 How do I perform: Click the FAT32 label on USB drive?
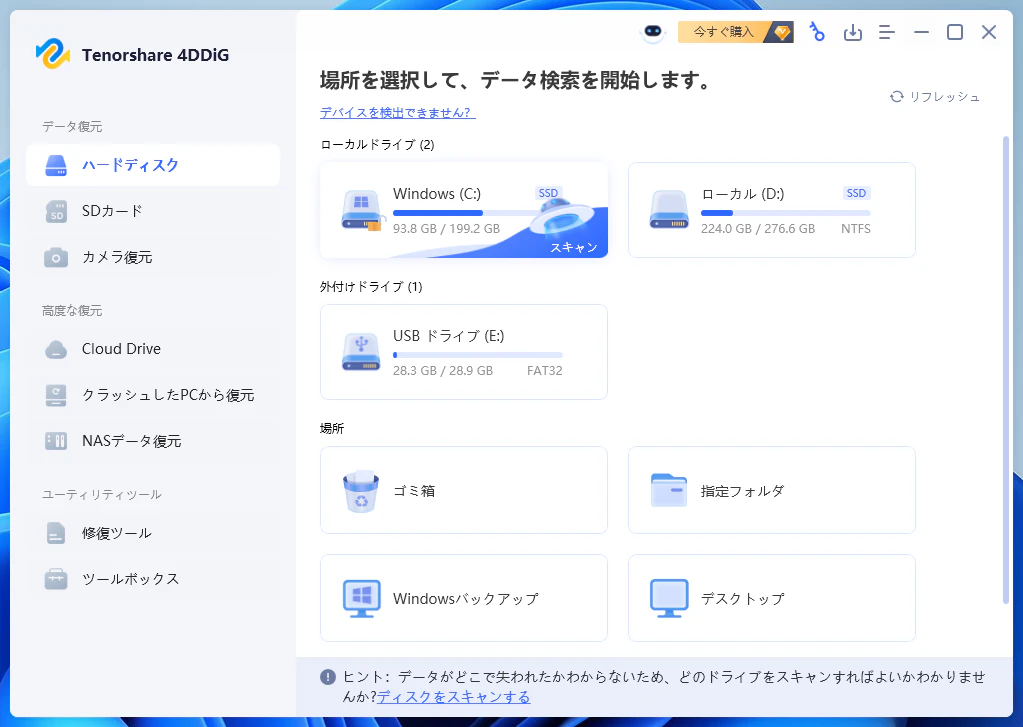click(x=545, y=371)
